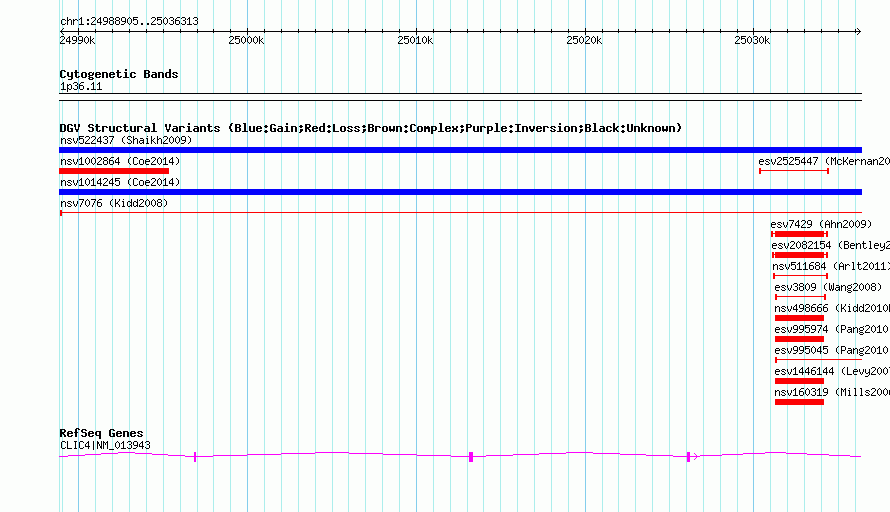Select the esv3809 thin red interval

click(800, 297)
